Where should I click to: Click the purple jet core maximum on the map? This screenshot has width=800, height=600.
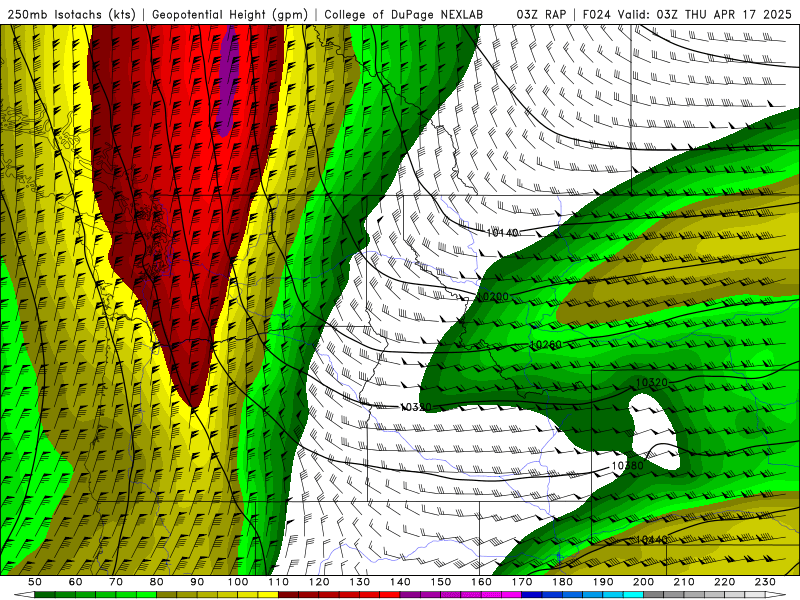(x=228, y=82)
